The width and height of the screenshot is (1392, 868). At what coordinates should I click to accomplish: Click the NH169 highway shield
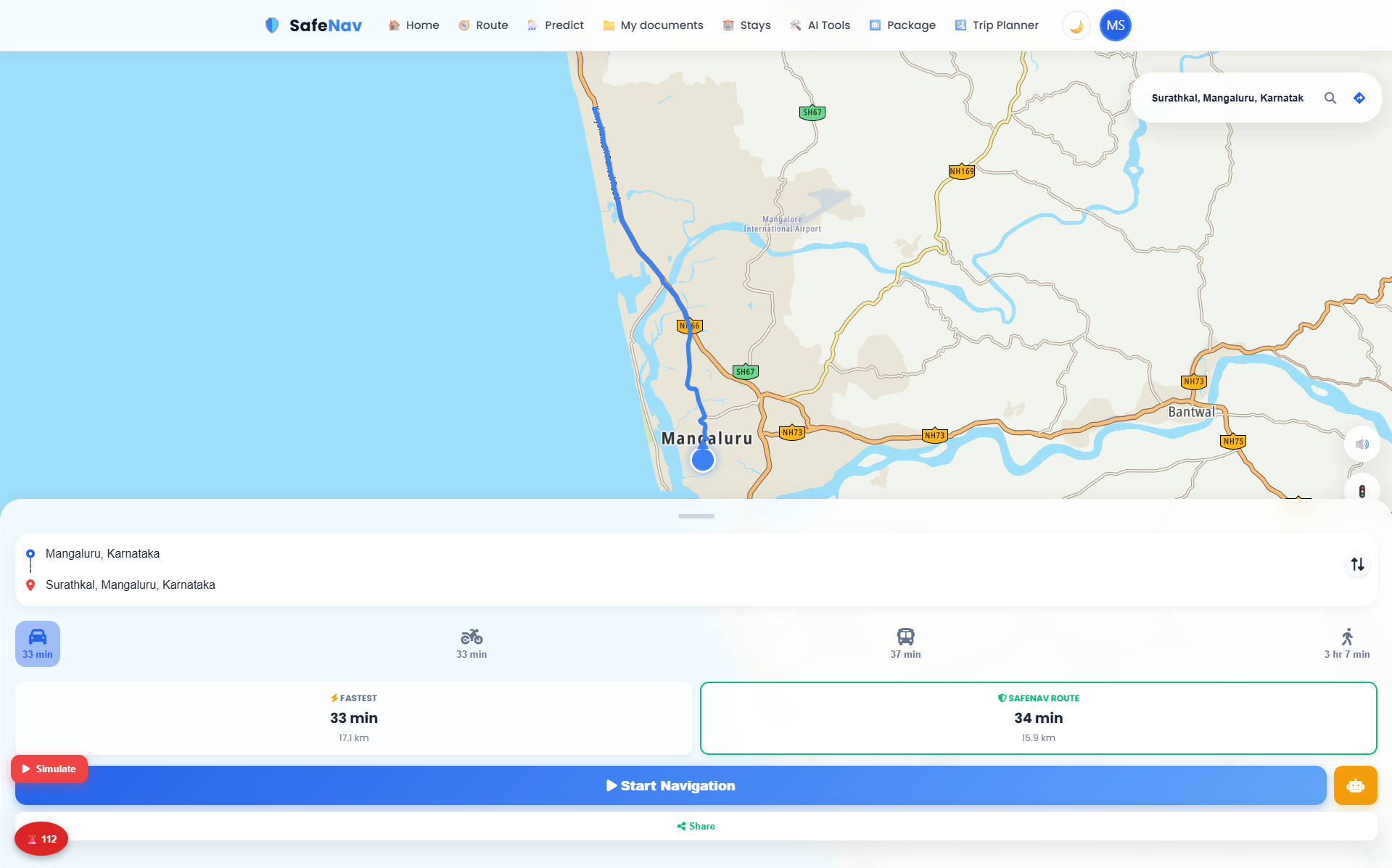pyautogui.click(x=962, y=171)
